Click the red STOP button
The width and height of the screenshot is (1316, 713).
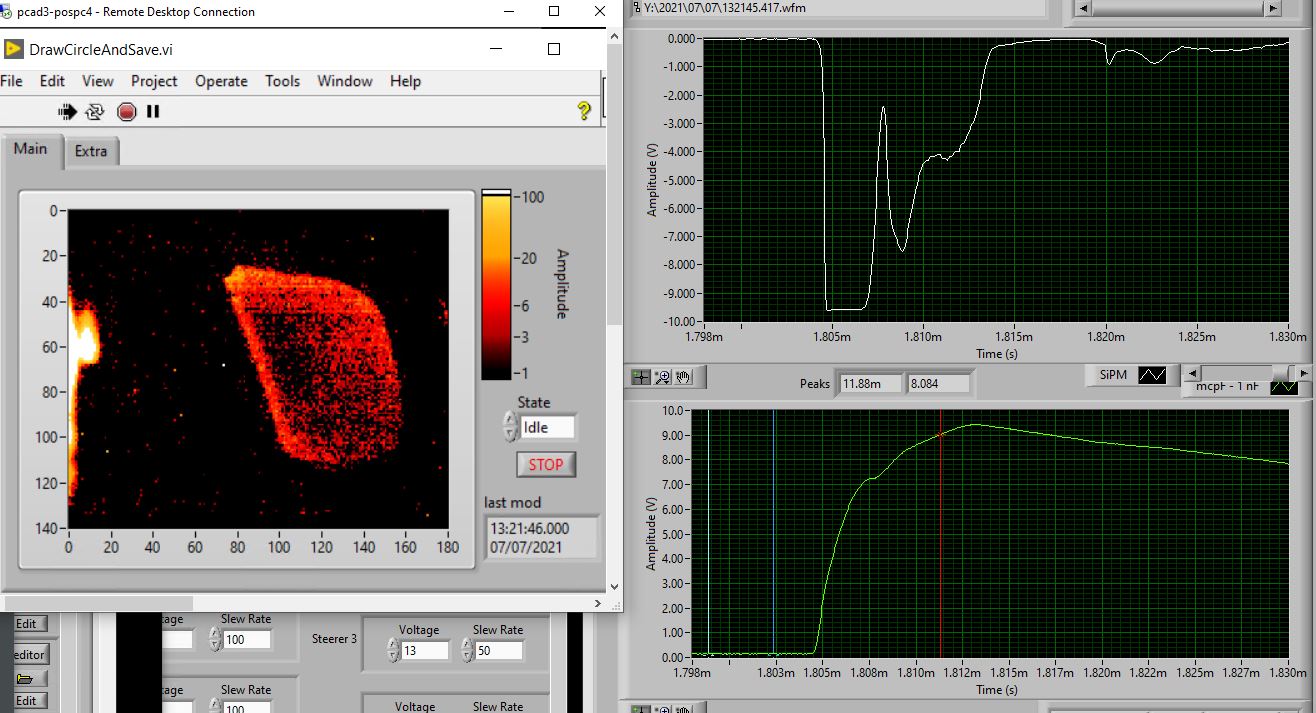(546, 464)
